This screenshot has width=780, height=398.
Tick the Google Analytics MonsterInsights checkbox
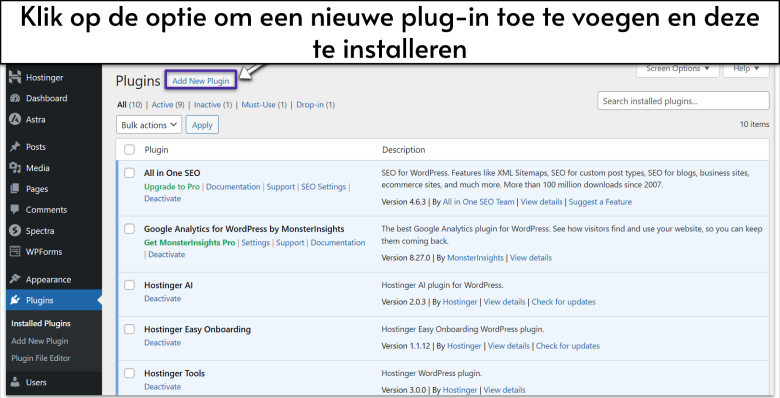129,229
